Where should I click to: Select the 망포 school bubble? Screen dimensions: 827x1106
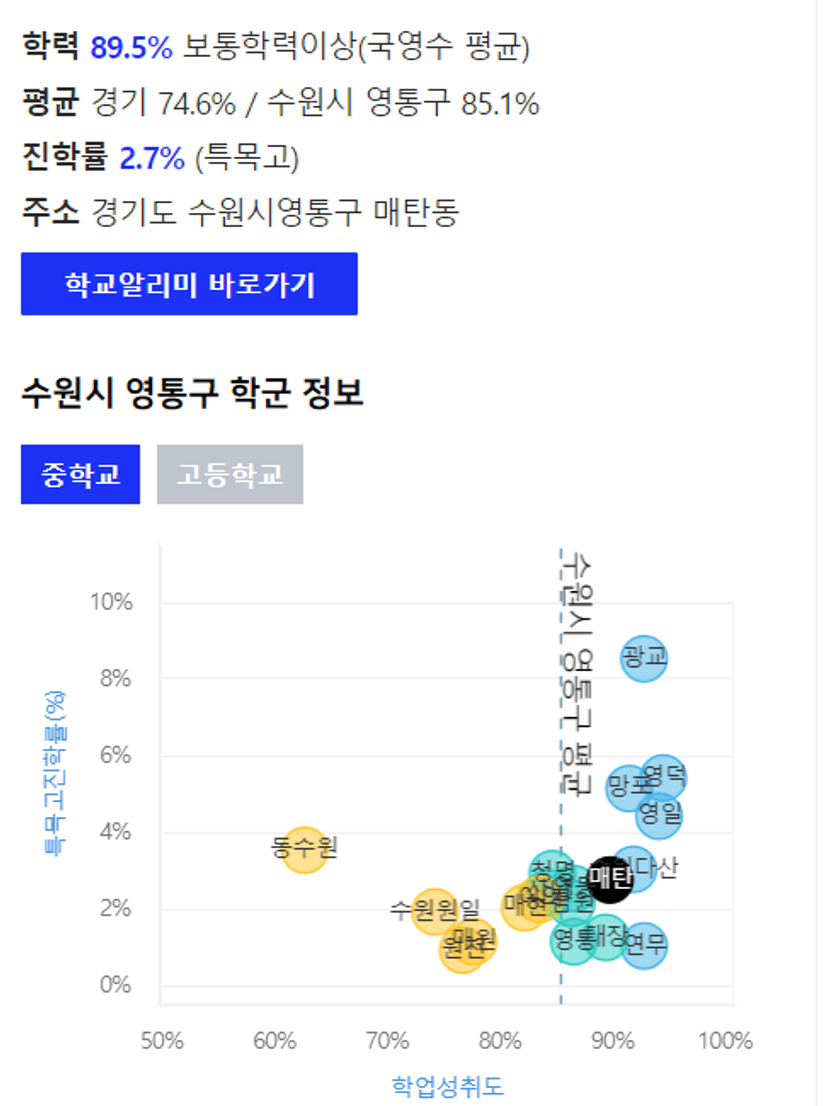[628, 787]
